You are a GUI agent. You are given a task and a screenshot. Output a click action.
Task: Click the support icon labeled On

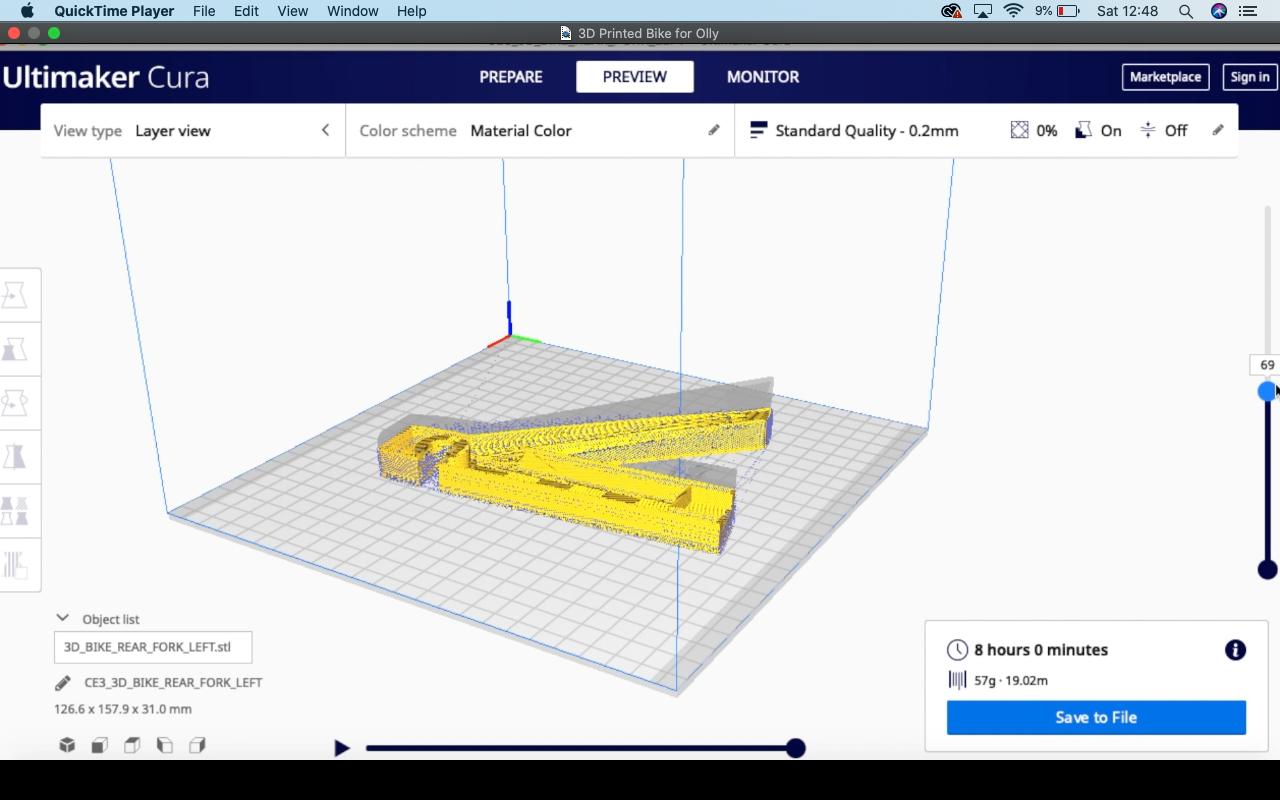(1083, 130)
